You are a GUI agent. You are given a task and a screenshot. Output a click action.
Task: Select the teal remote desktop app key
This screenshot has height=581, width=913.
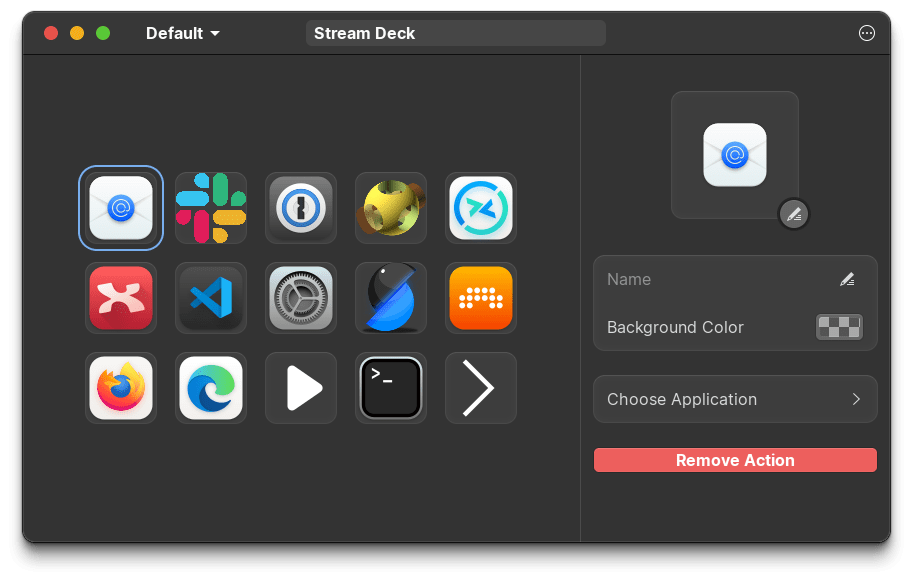(481, 208)
